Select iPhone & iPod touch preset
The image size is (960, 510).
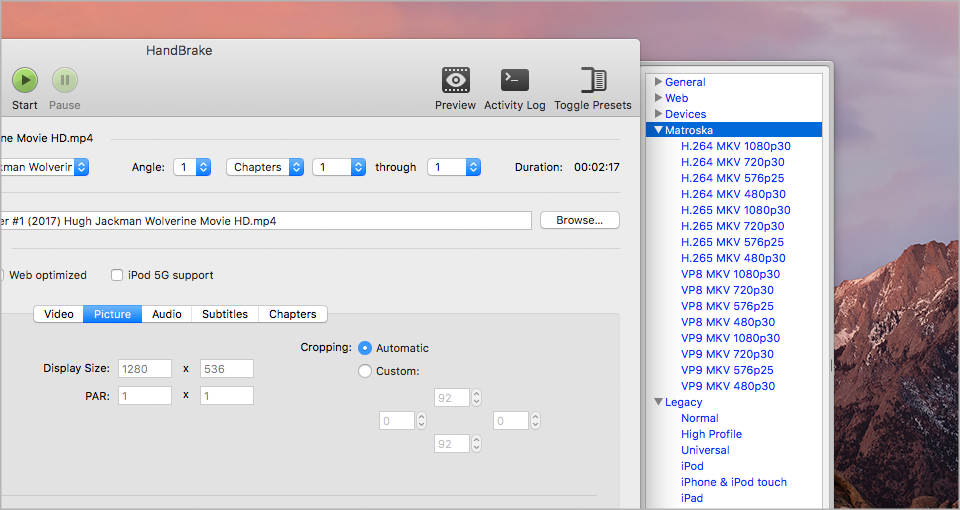coord(734,482)
